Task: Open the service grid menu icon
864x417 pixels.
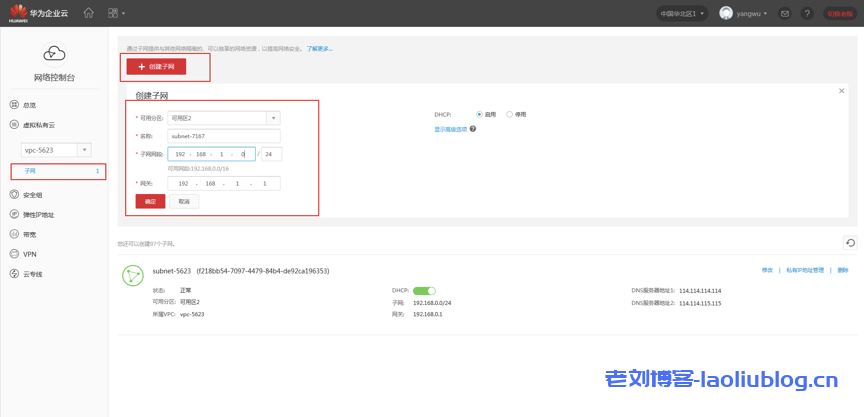Action: pos(113,13)
